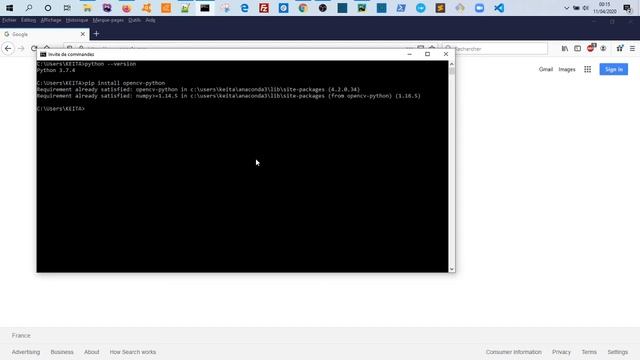
Task: Select the Command Prompt taskbar icon
Action: pos(205,8)
